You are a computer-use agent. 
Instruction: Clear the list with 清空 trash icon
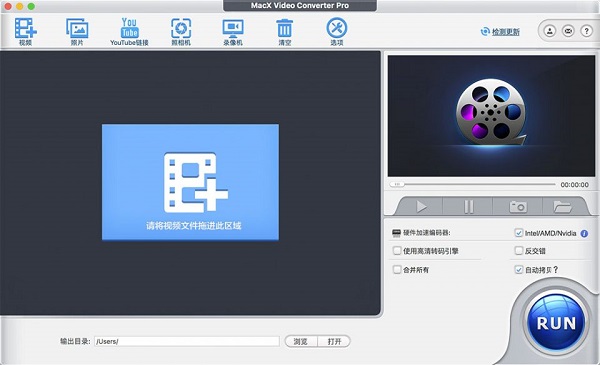point(285,31)
